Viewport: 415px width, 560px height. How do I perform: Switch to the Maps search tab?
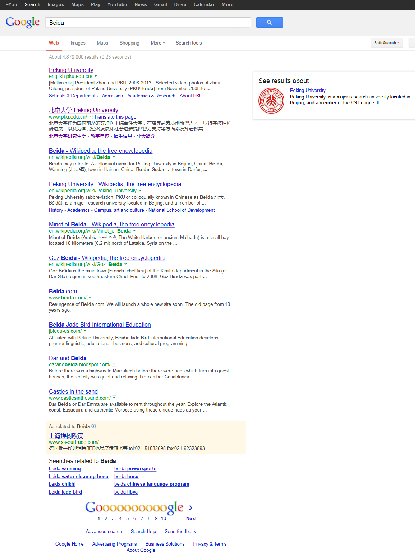tap(102, 43)
